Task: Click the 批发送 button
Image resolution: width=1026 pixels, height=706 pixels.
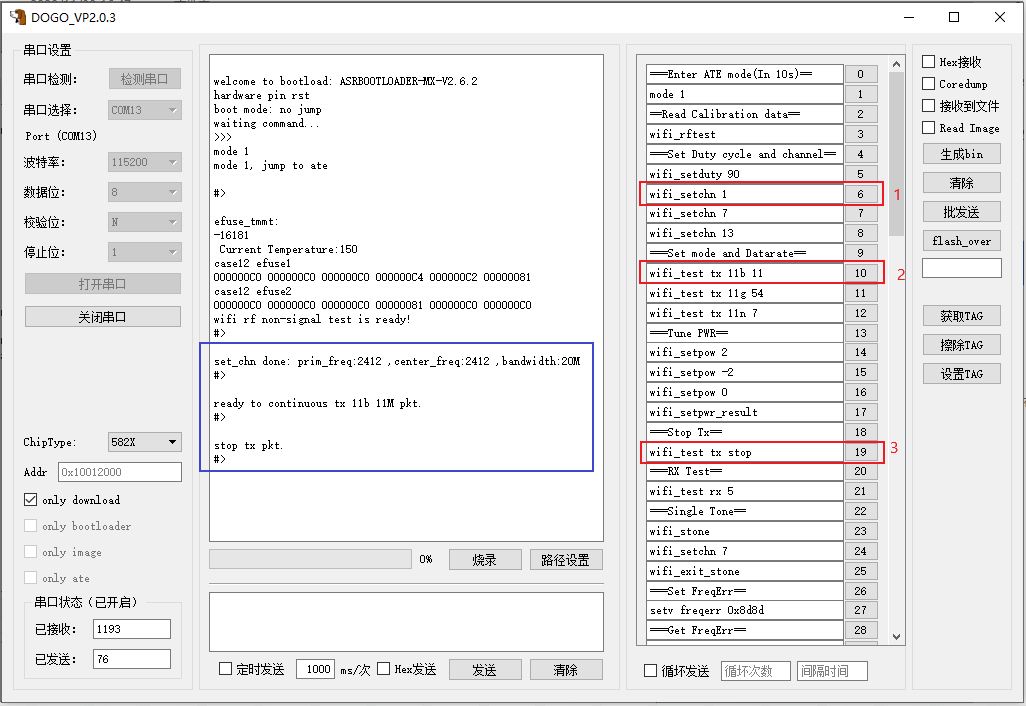Action: (962, 211)
